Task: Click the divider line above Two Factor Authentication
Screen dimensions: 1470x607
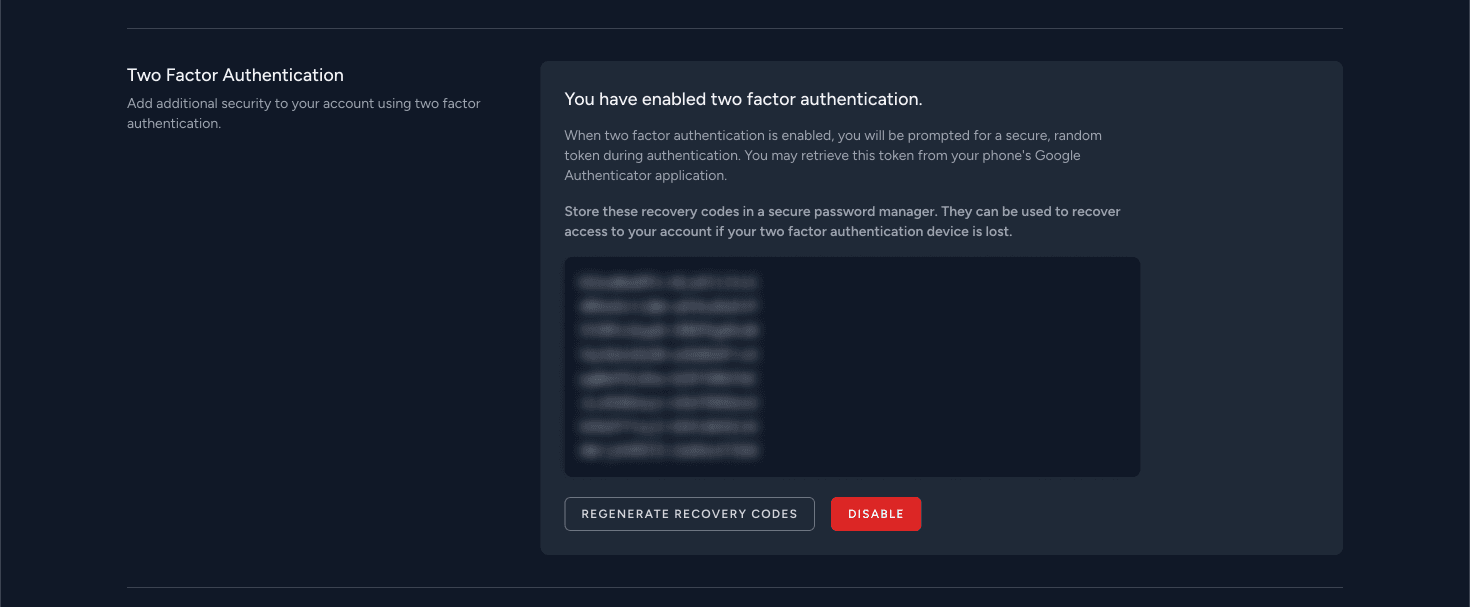Action: 734,28
